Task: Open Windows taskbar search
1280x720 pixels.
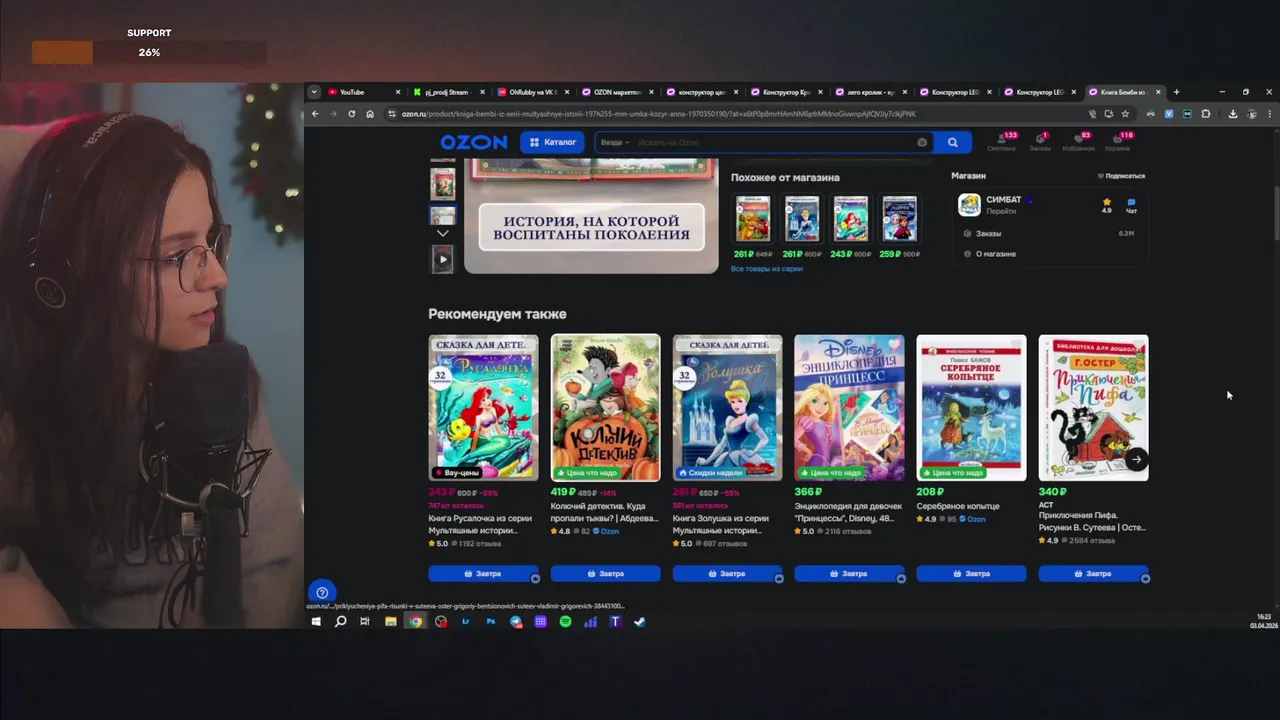Action: [340, 622]
